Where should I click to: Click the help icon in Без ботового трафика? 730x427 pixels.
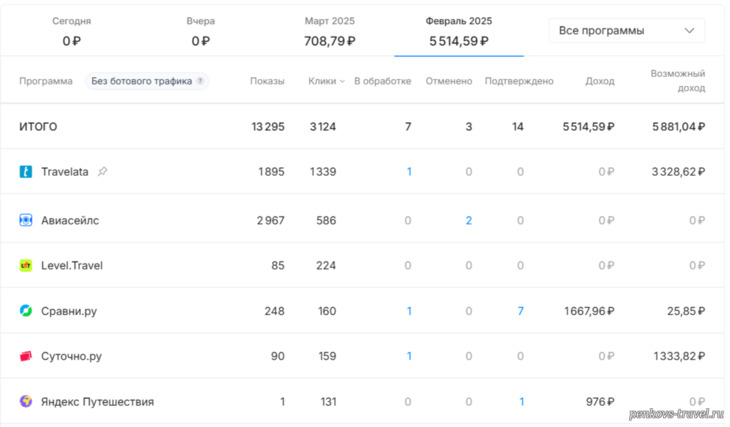pos(200,81)
